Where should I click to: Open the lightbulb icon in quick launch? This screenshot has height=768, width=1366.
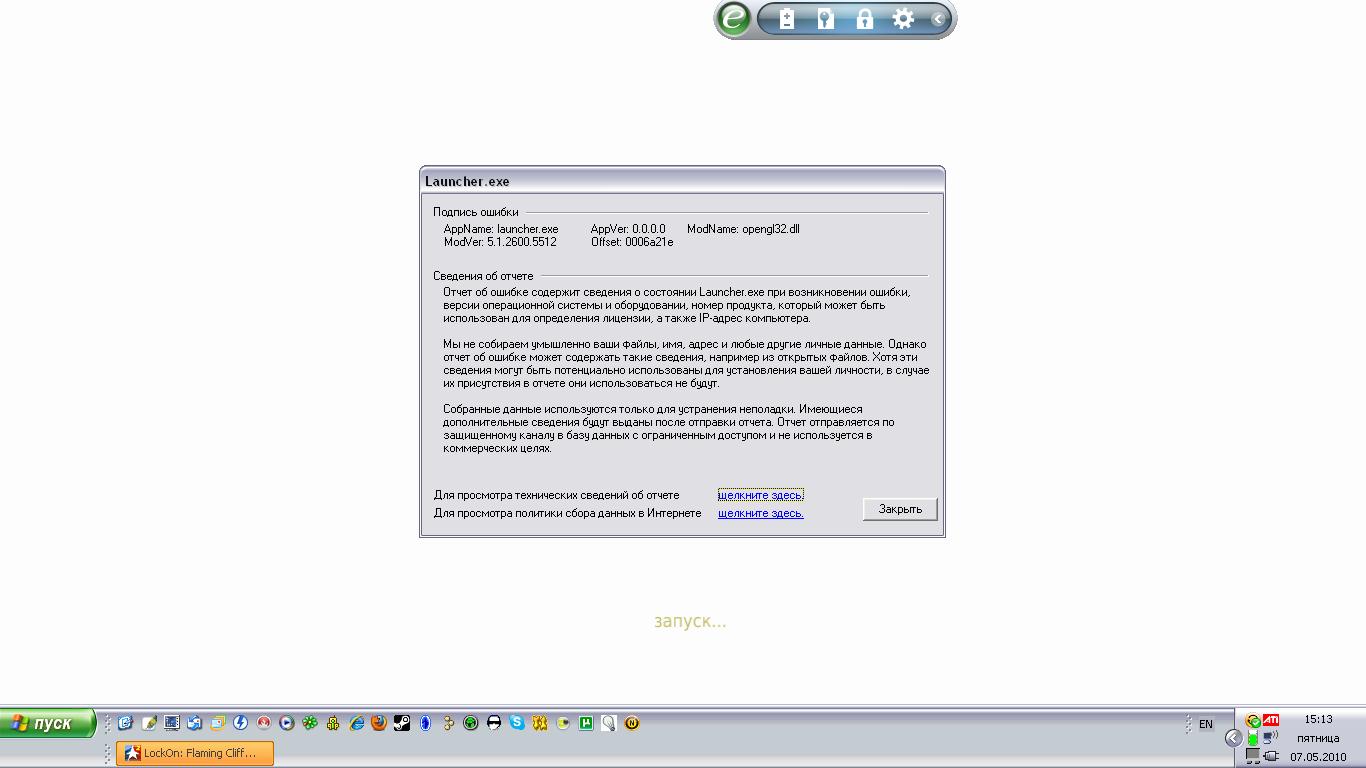pyautogui.click(x=609, y=723)
